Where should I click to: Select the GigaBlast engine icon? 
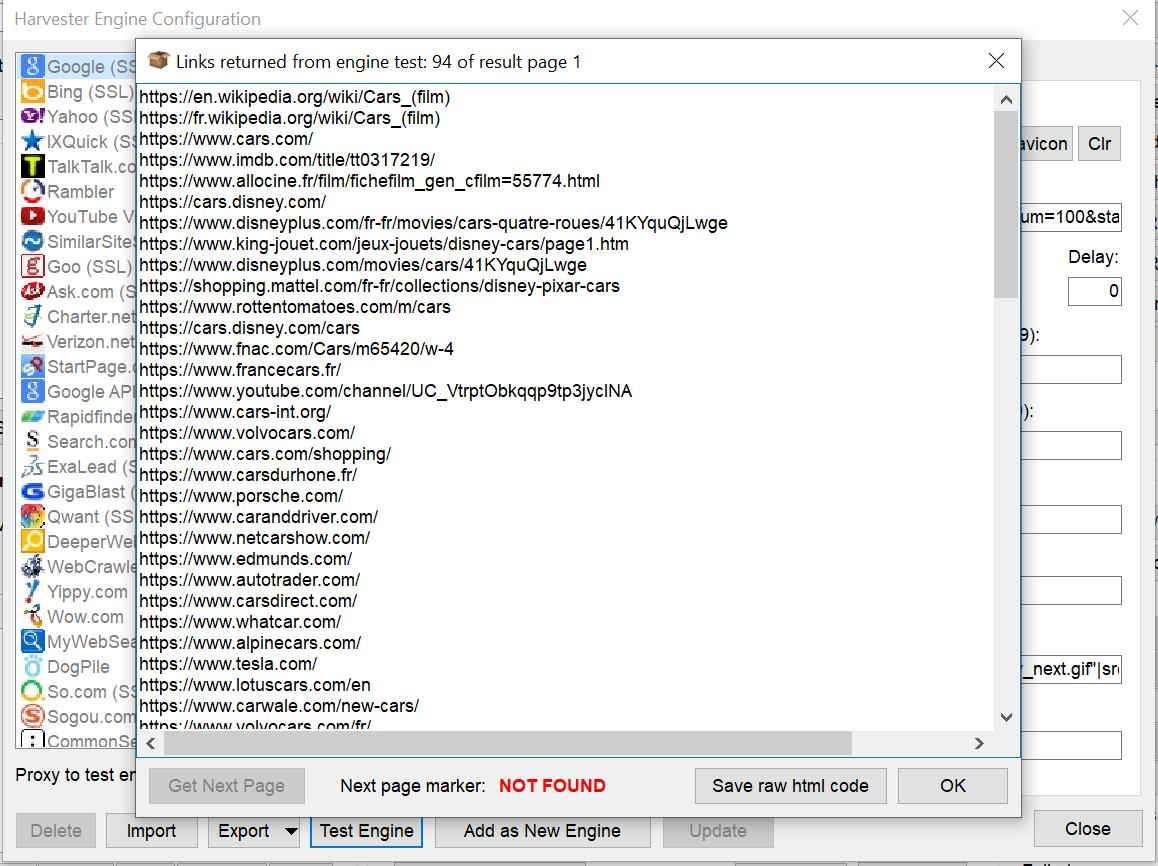(32, 492)
